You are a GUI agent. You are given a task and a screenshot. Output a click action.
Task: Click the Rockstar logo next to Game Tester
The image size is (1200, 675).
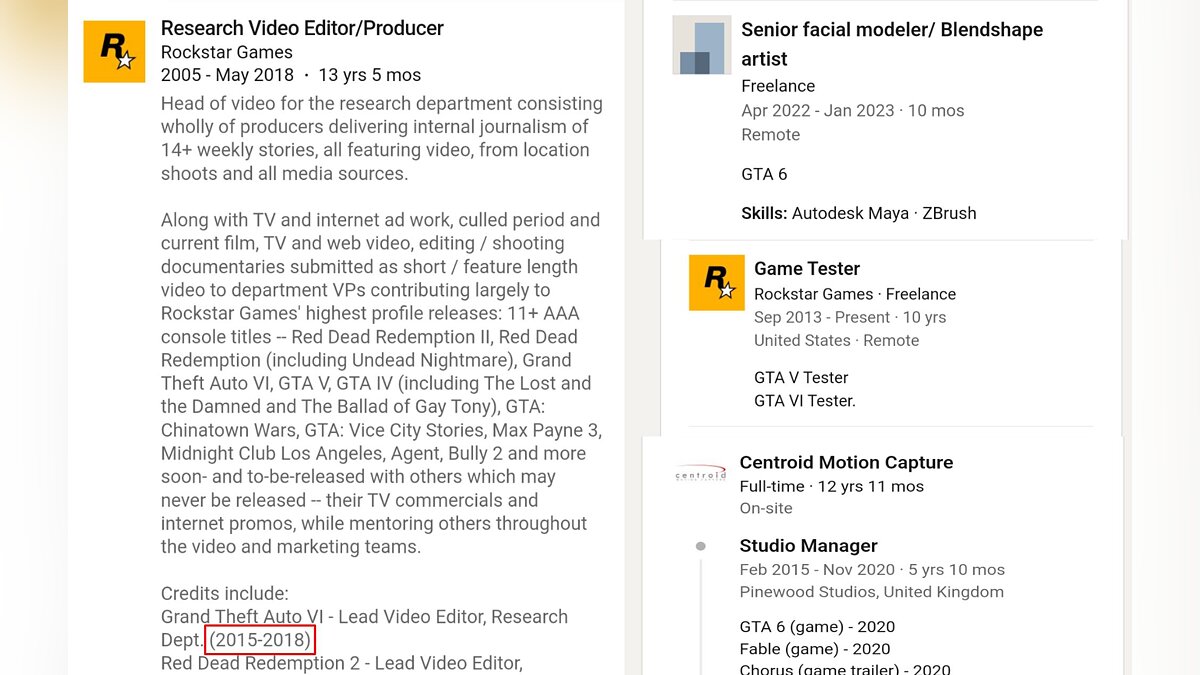(x=717, y=282)
